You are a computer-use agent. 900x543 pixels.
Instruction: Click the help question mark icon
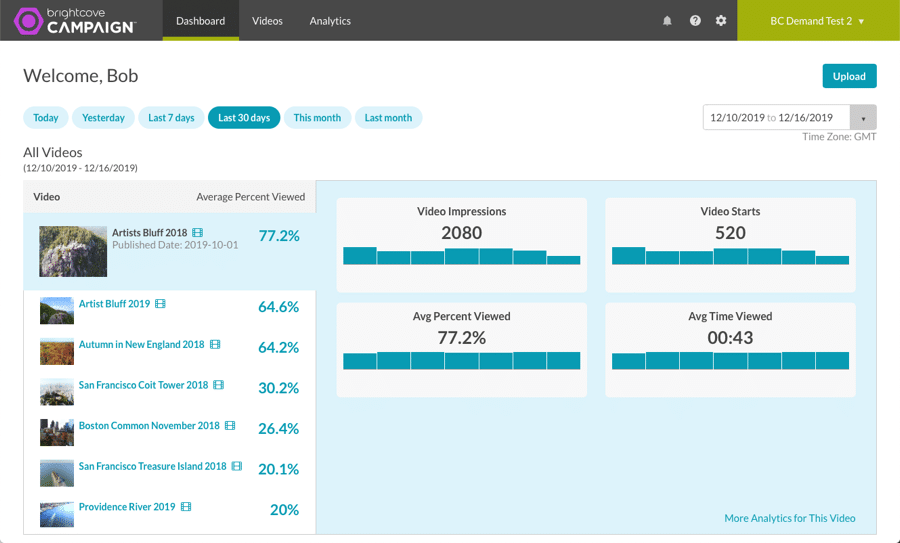(x=695, y=21)
